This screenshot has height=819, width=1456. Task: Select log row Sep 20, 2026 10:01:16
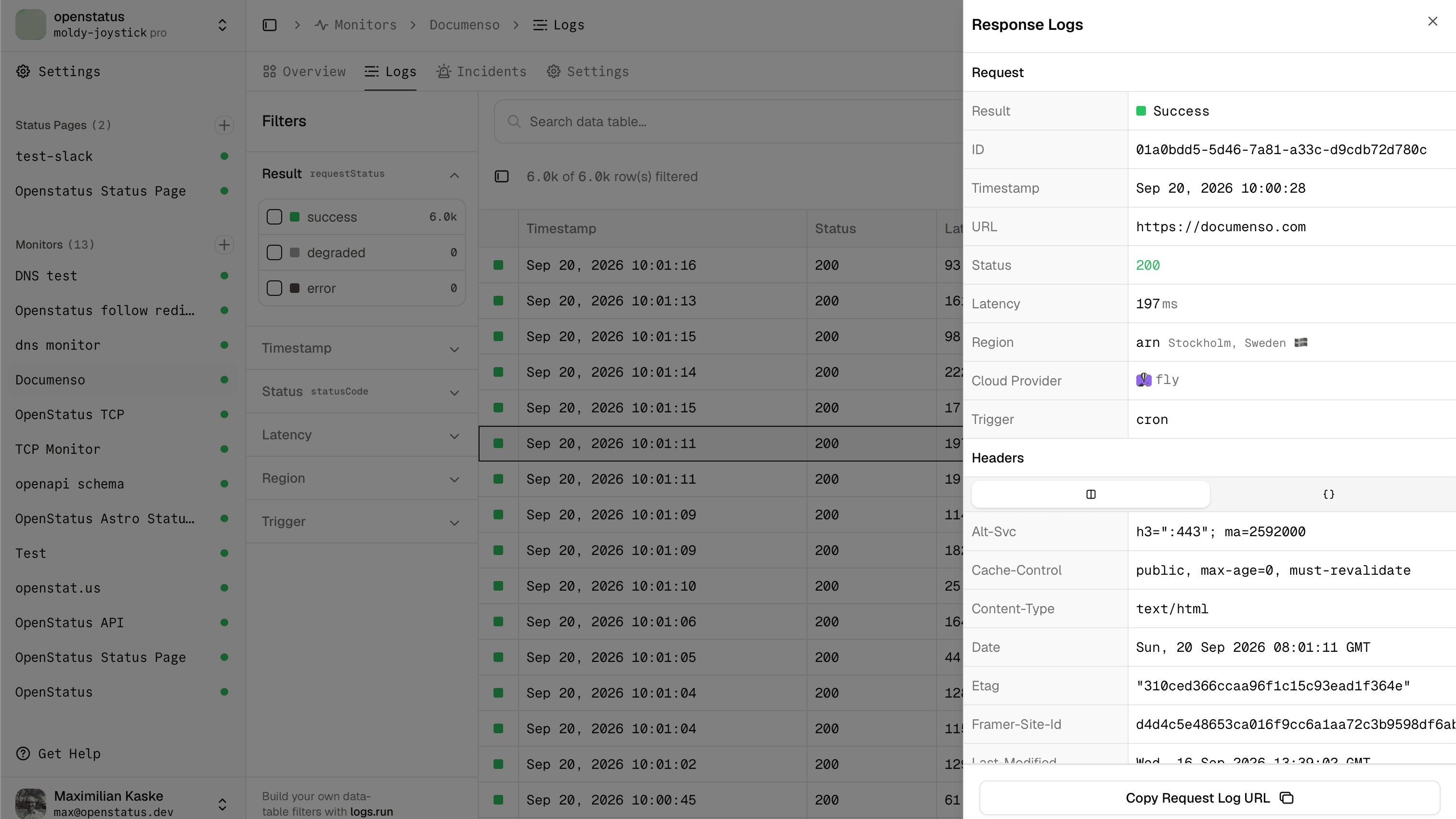[721, 264]
